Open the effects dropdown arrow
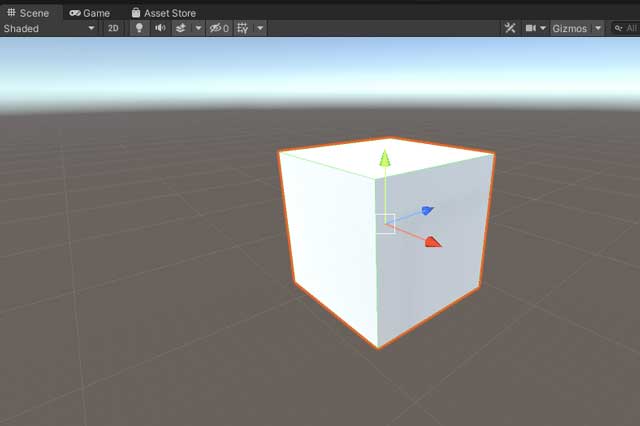Viewport: 640px width, 426px height. pos(198,28)
